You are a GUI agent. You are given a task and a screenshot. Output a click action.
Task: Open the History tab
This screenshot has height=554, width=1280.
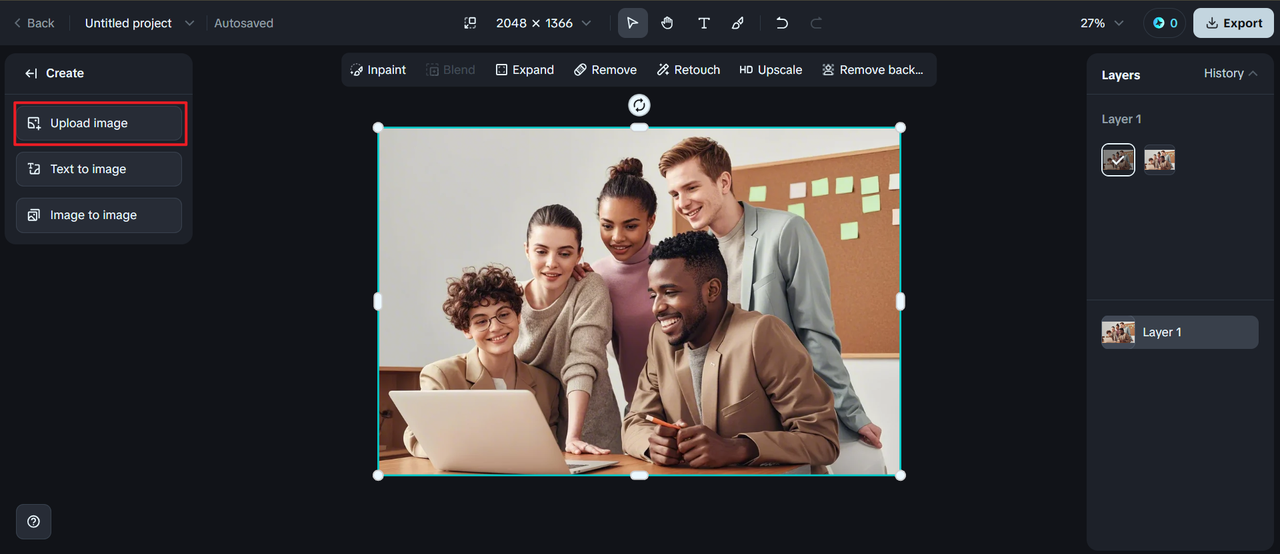point(1231,73)
